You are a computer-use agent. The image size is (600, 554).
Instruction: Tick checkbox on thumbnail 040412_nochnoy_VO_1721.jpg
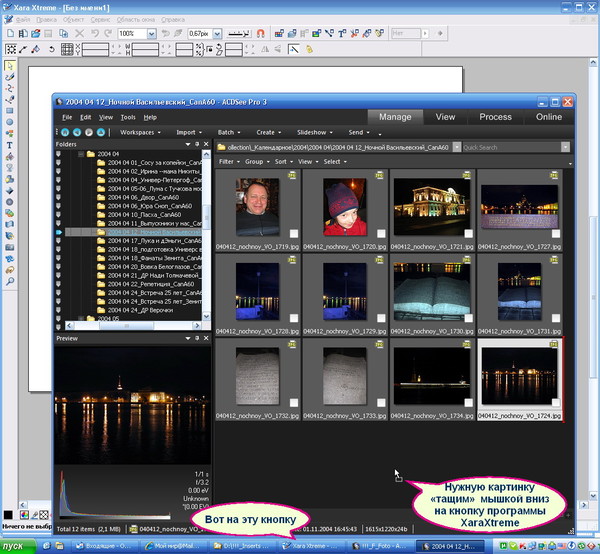(468, 233)
